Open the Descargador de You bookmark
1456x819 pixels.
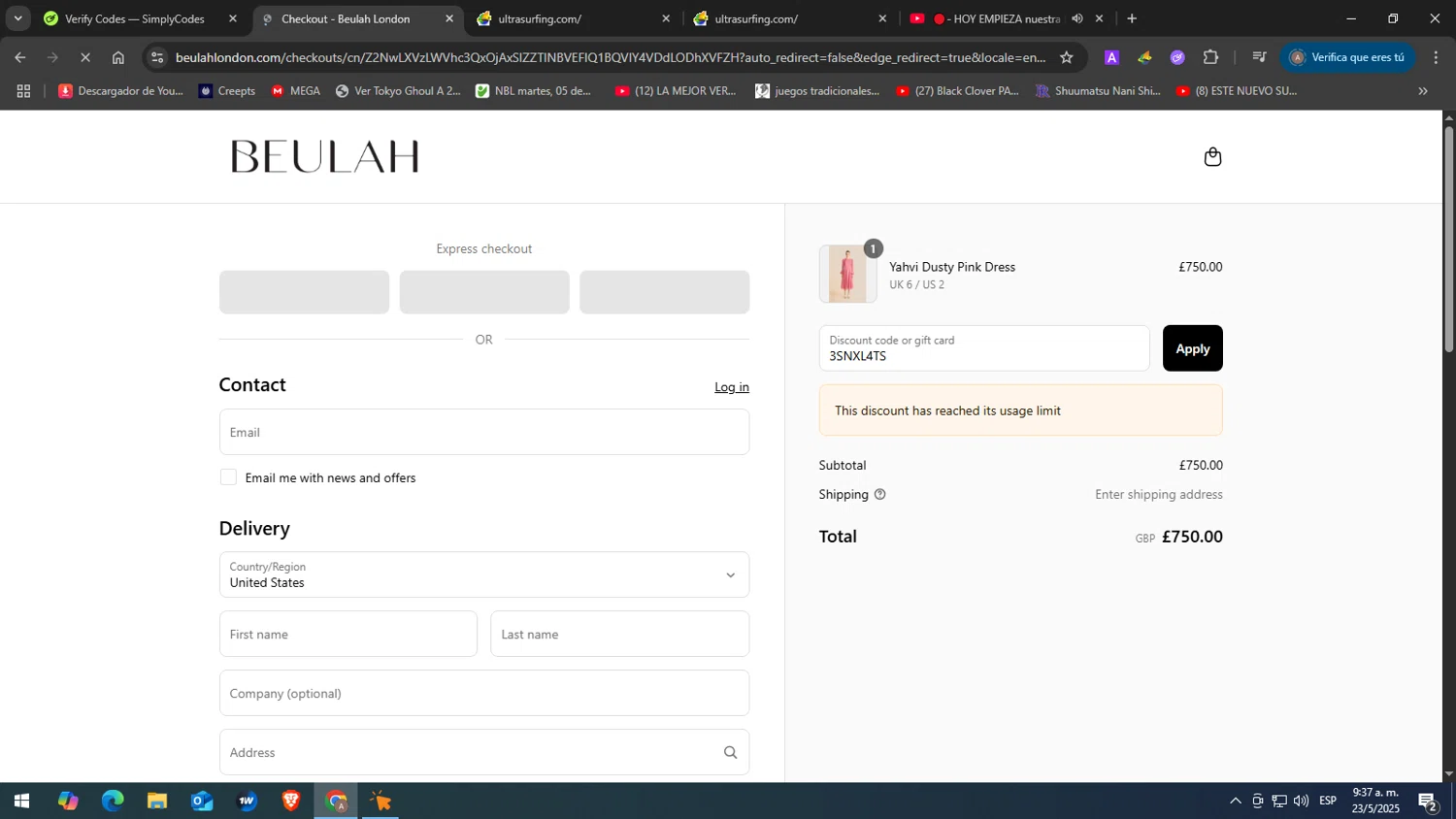[x=120, y=91]
